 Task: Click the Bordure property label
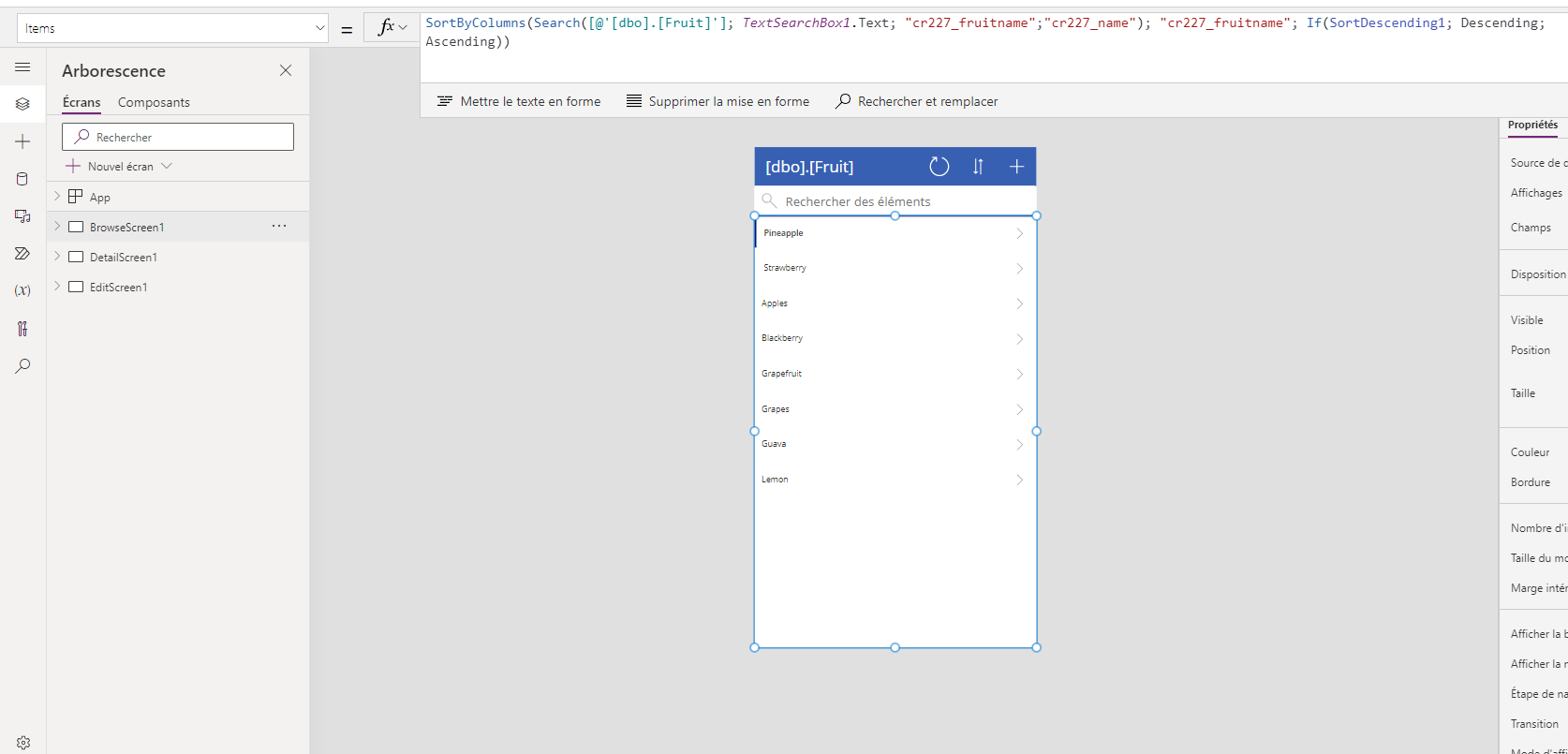[x=1530, y=482]
